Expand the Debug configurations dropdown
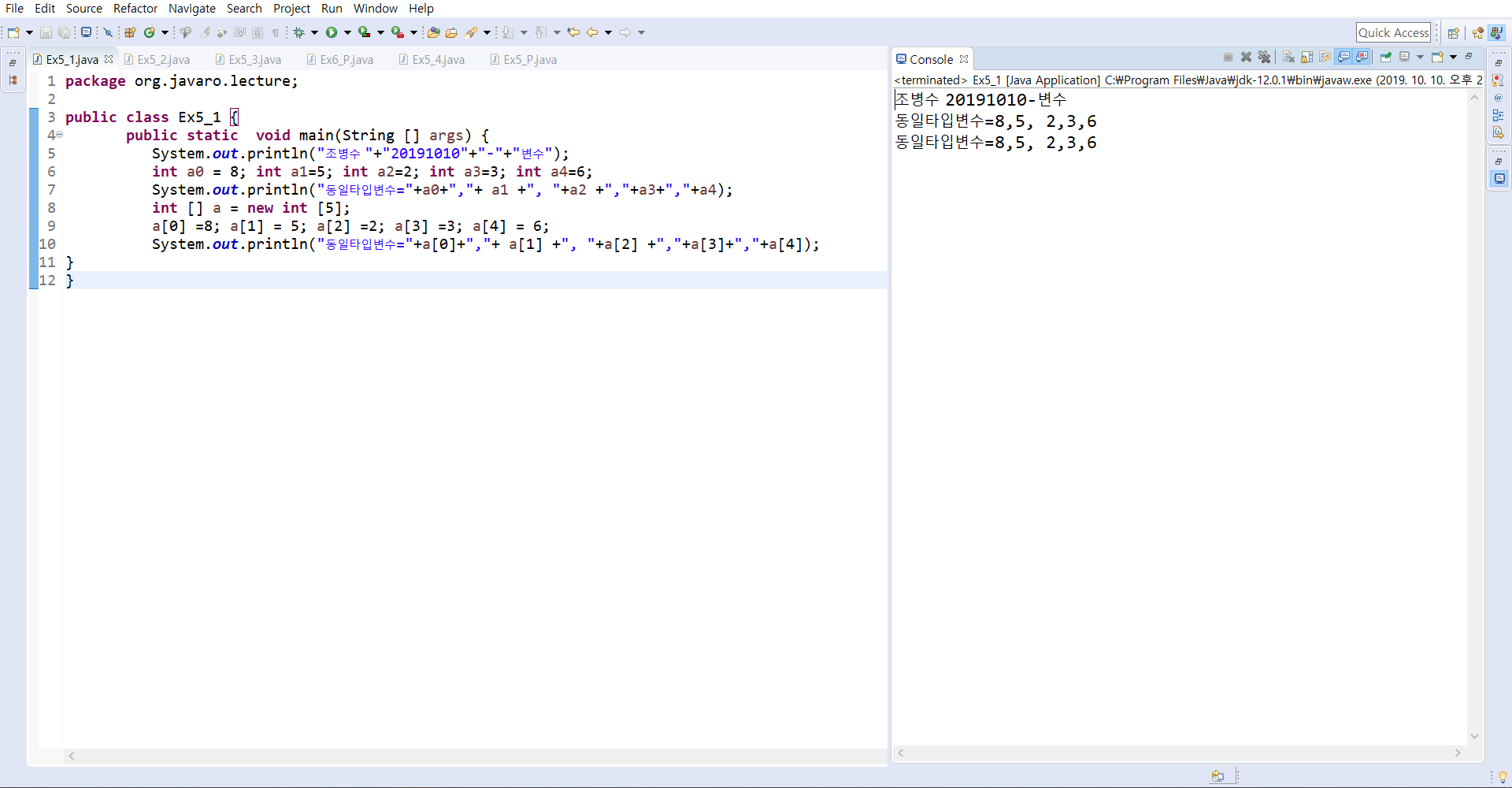The height and width of the screenshot is (788, 1512). [x=314, y=32]
